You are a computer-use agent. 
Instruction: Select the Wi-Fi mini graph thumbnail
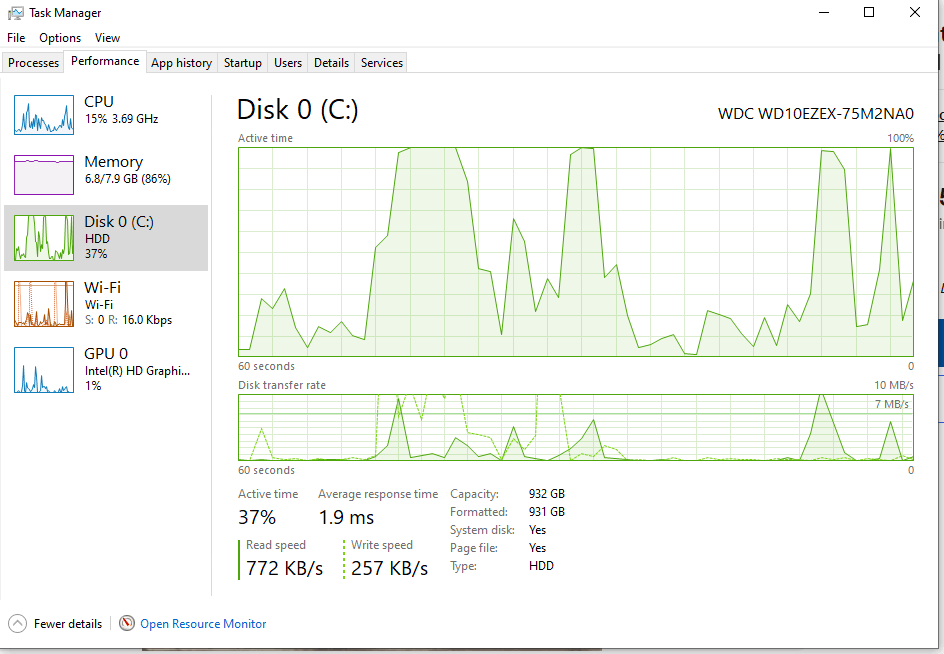[44, 304]
